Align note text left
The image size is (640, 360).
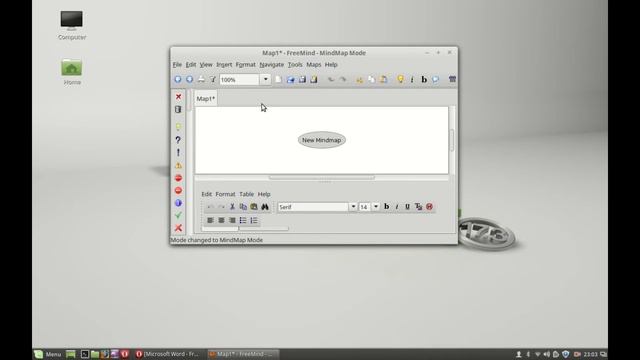click(210, 220)
